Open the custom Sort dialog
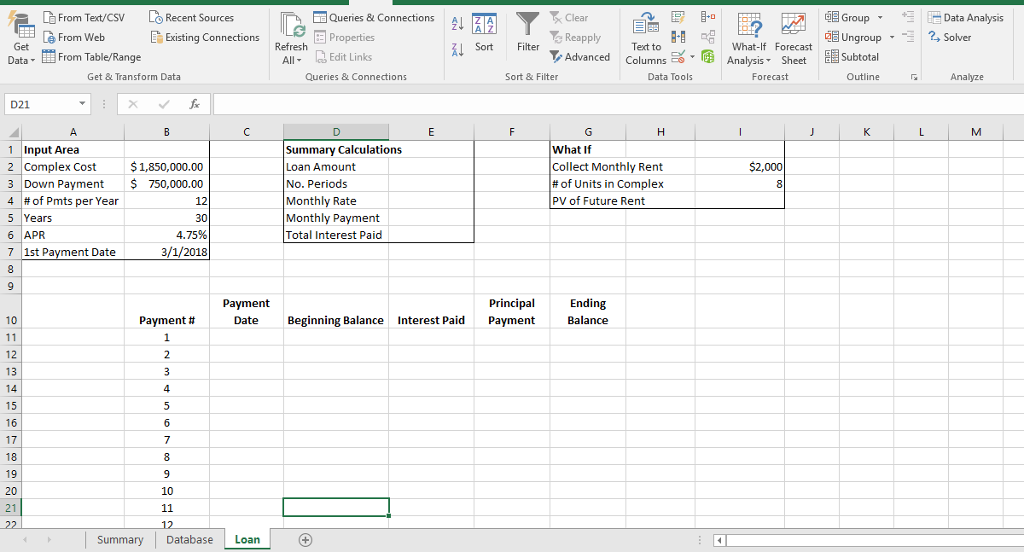Screen dimensions: 1024x552 [x=484, y=33]
